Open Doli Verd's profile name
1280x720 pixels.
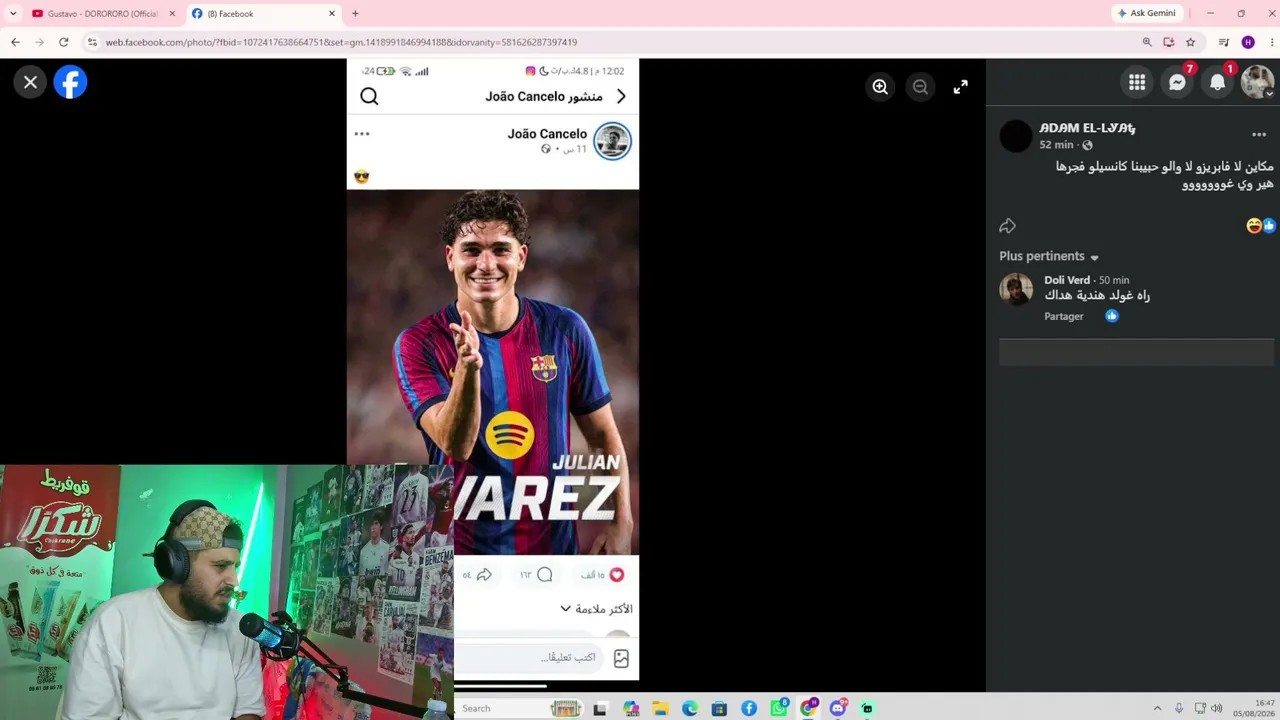click(1067, 280)
